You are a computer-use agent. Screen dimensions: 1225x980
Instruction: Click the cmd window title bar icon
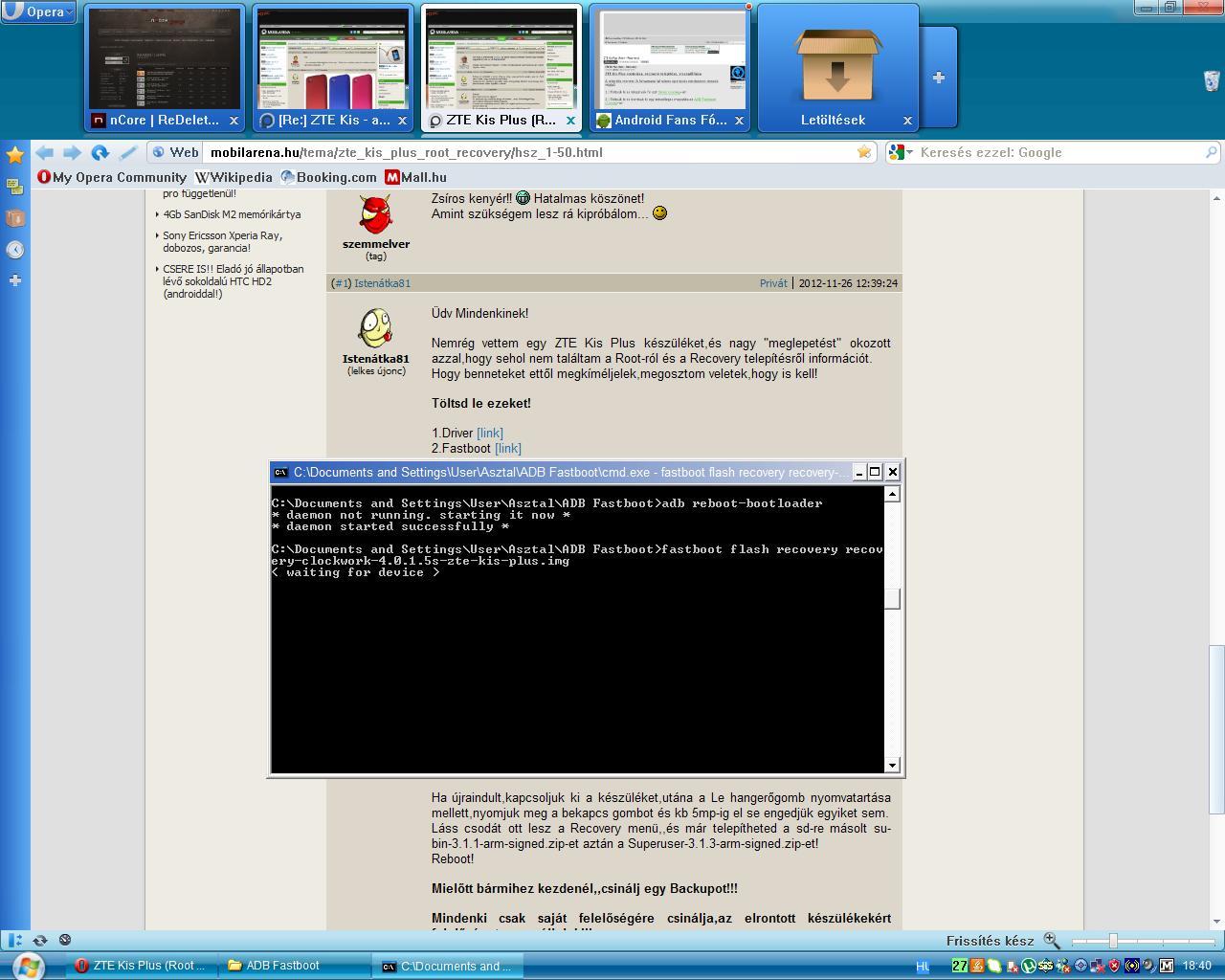tap(280, 472)
